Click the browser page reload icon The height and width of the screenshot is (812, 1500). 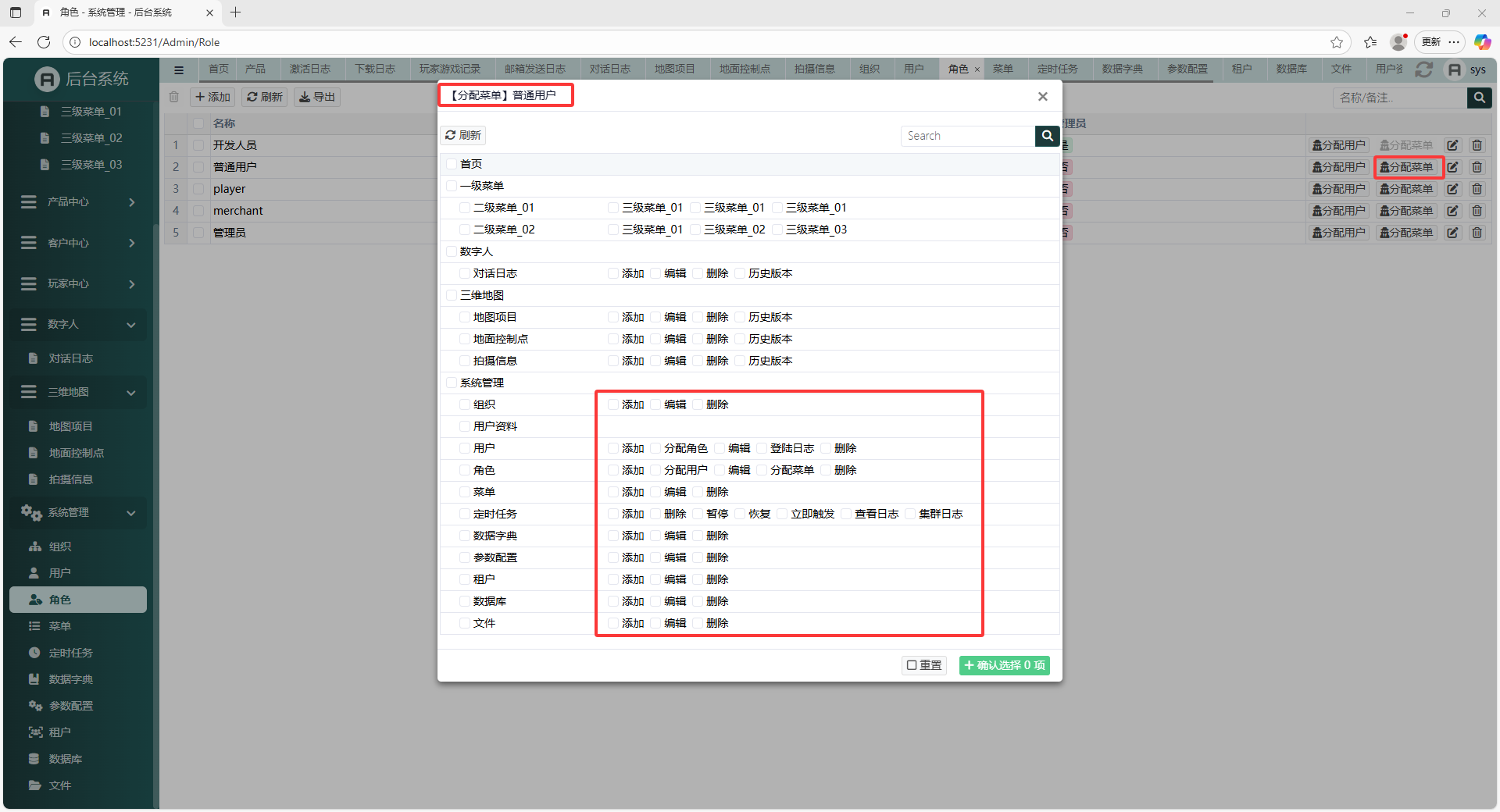point(44,42)
